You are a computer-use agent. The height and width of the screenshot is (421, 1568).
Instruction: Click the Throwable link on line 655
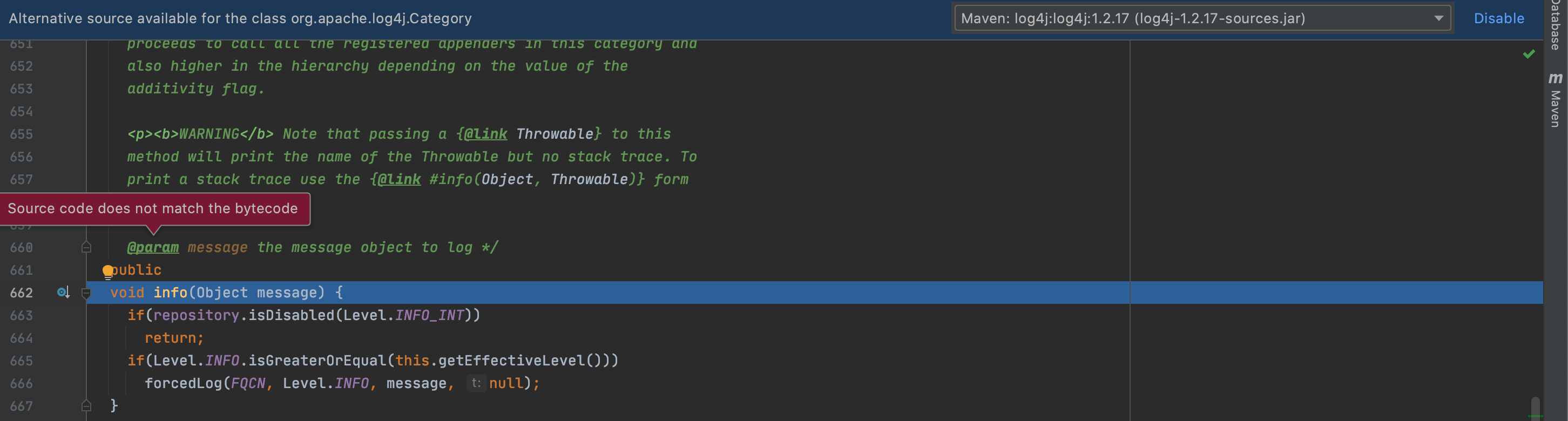coord(554,134)
